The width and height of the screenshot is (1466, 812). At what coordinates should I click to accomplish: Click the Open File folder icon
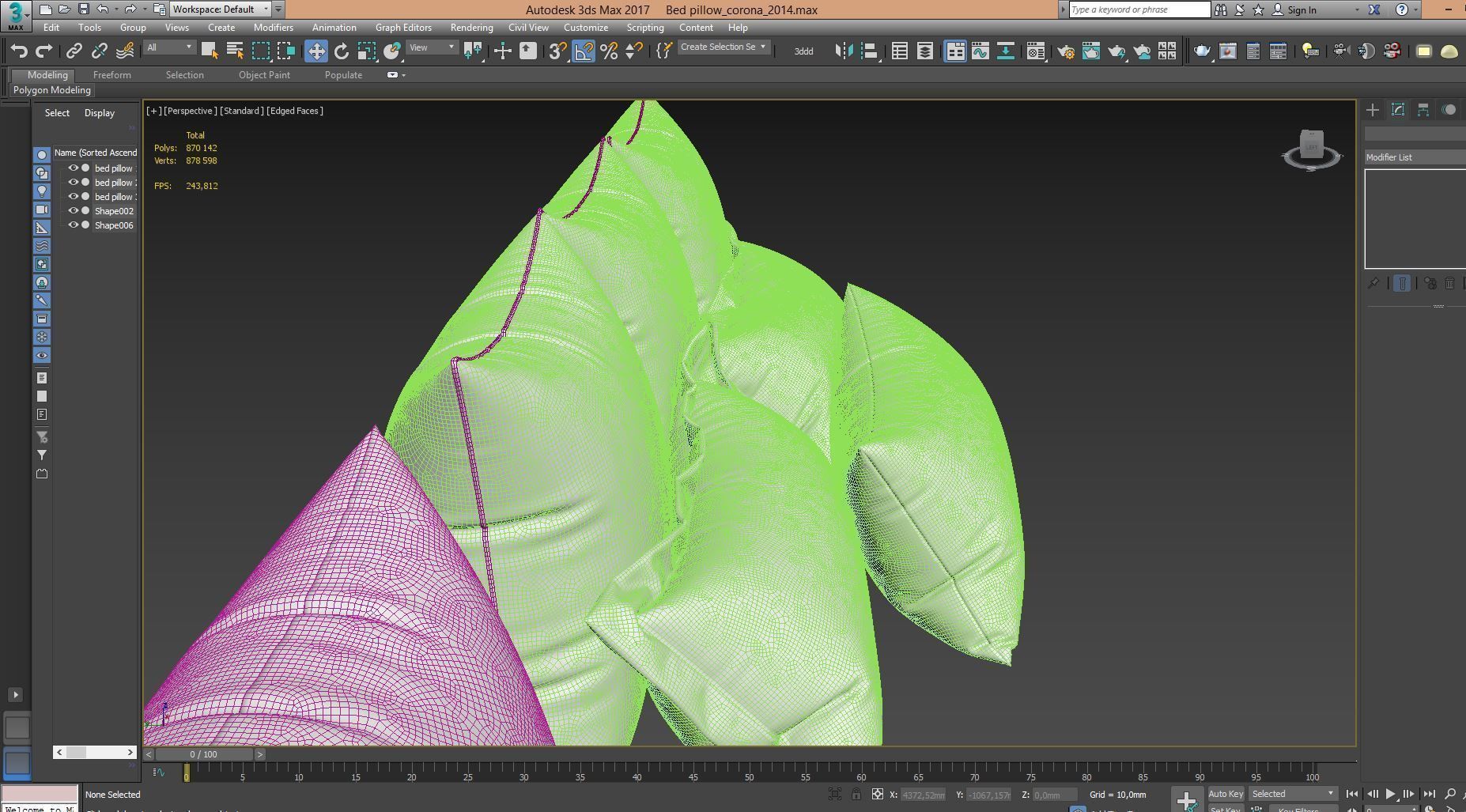tap(64, 9)
